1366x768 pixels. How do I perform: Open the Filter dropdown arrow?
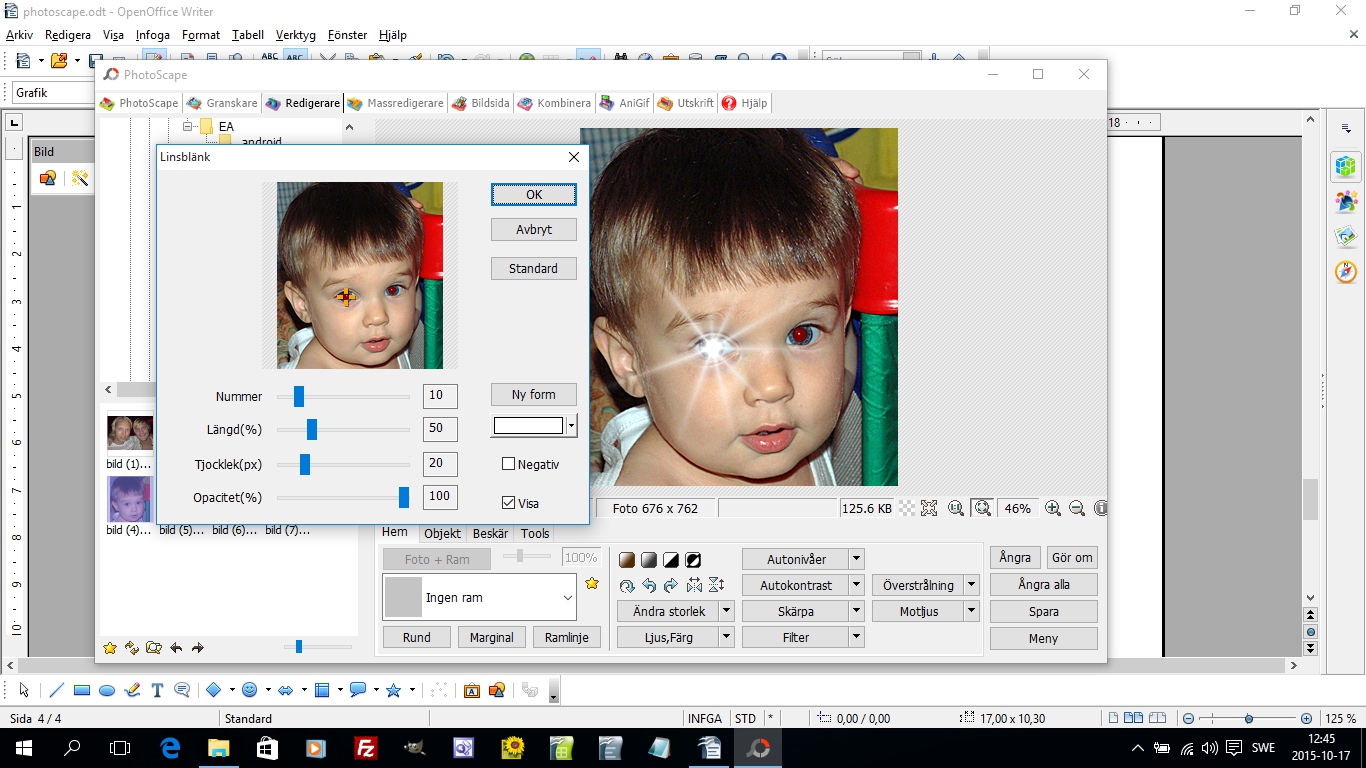click(x=857, y=637)
